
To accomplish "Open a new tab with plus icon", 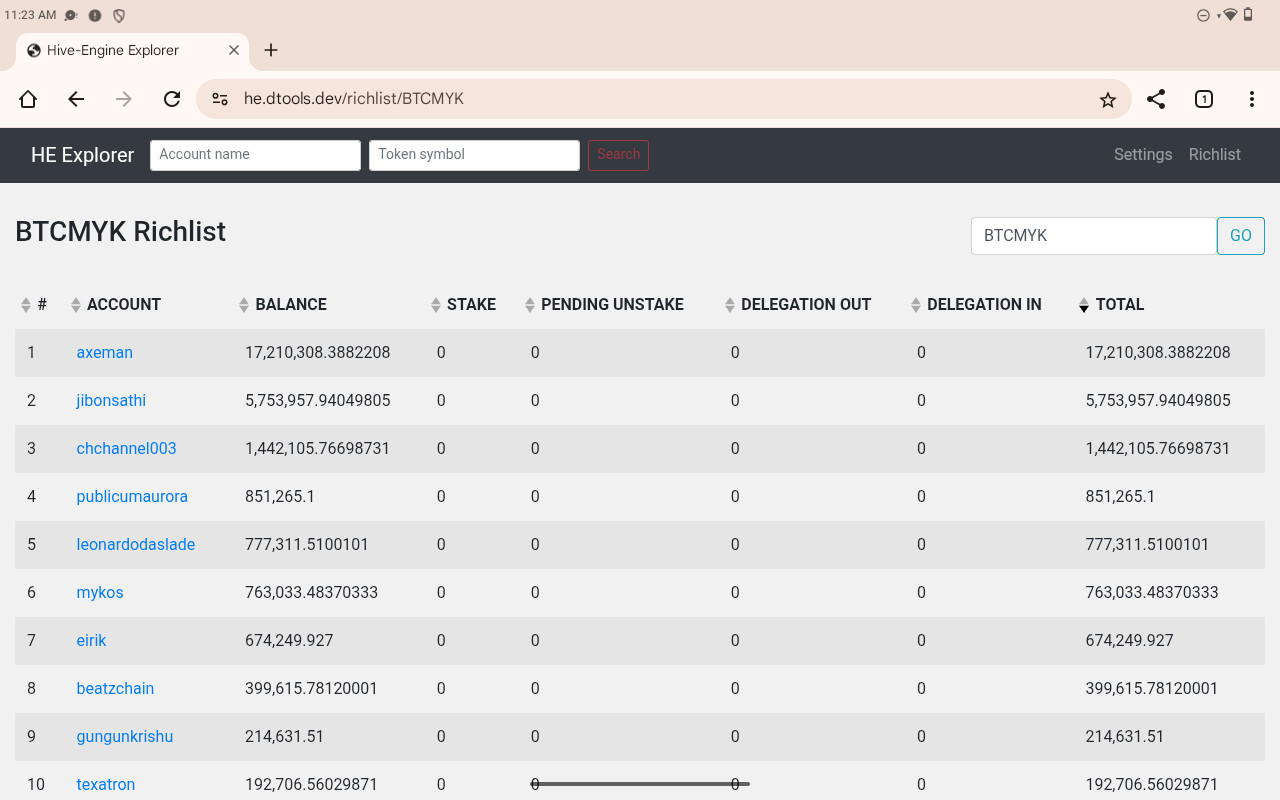I will click(271, 50).
